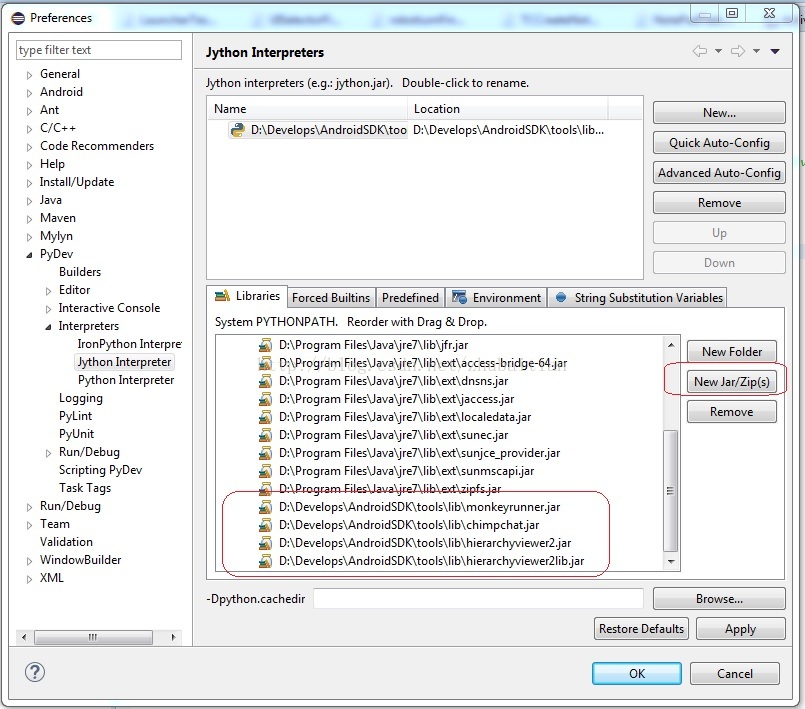Screen dimensions: 805x709
Task: Click the forward navigation arrow icon
Action: 738,51
